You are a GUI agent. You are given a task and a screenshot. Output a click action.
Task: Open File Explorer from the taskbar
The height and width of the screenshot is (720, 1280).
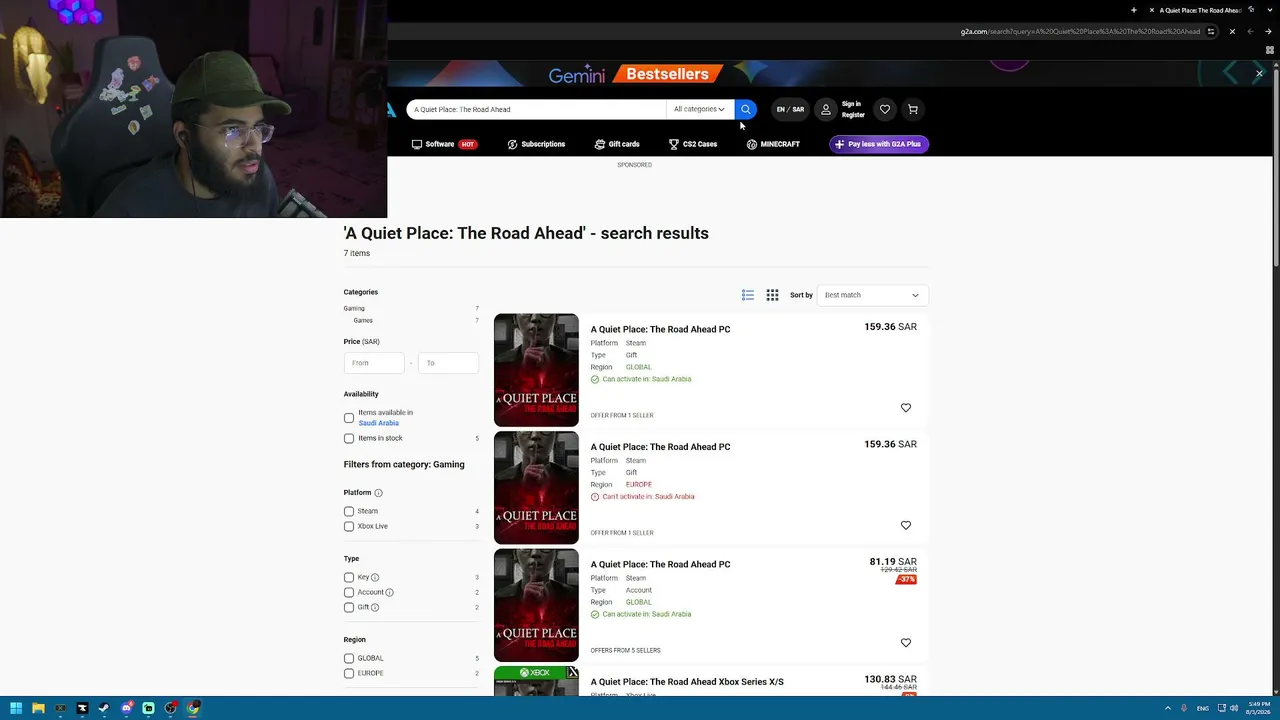pos(38,709)
